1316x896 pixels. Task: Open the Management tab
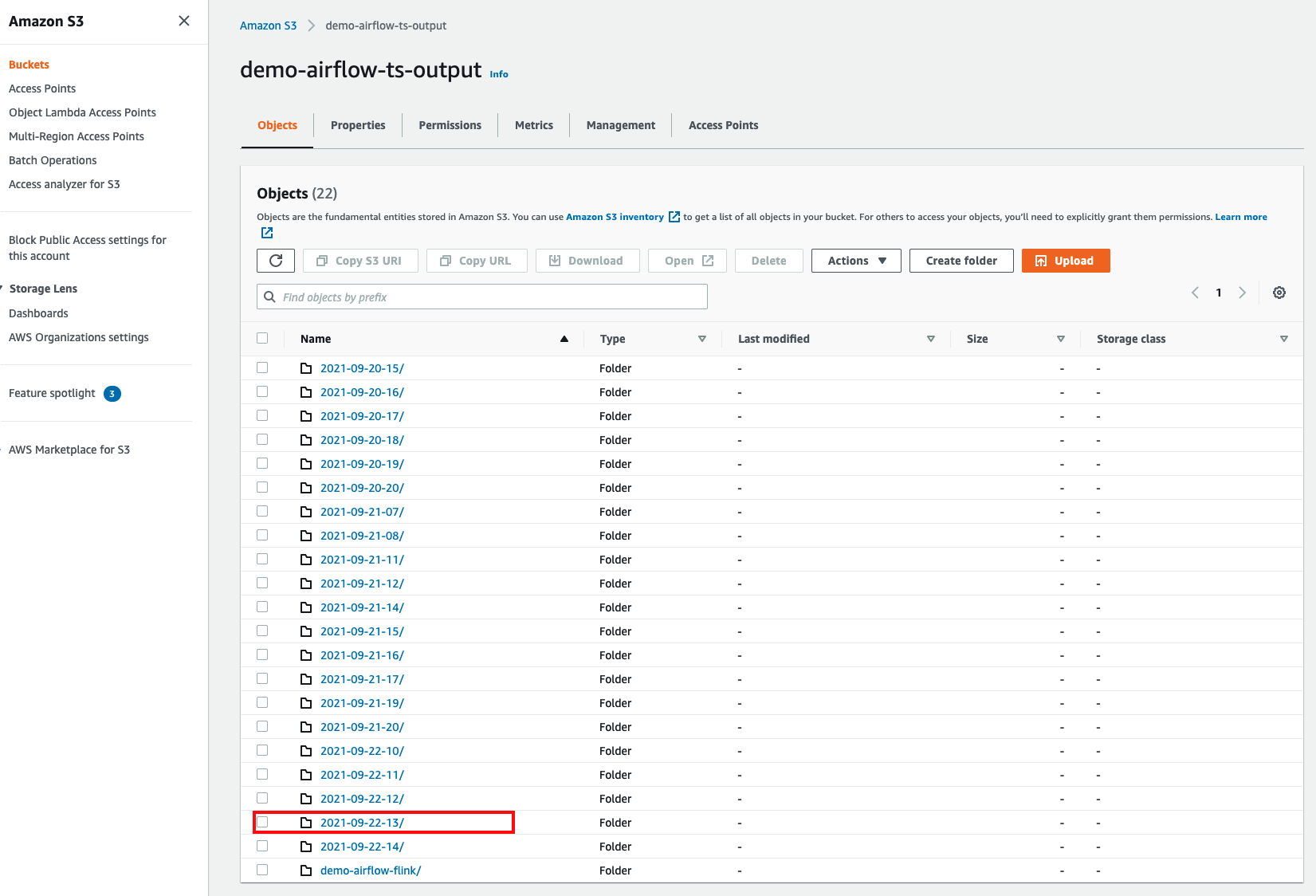[x=621, y=125]
